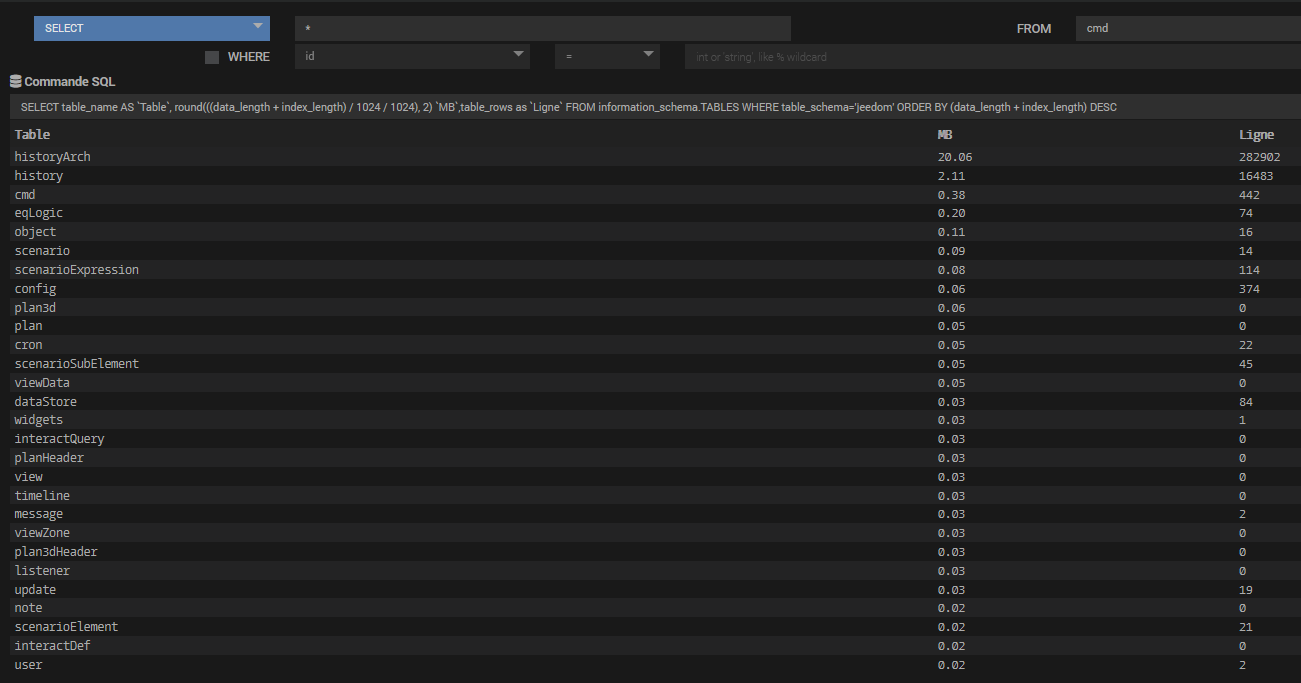Click the SQL query text box

[650, 107]
